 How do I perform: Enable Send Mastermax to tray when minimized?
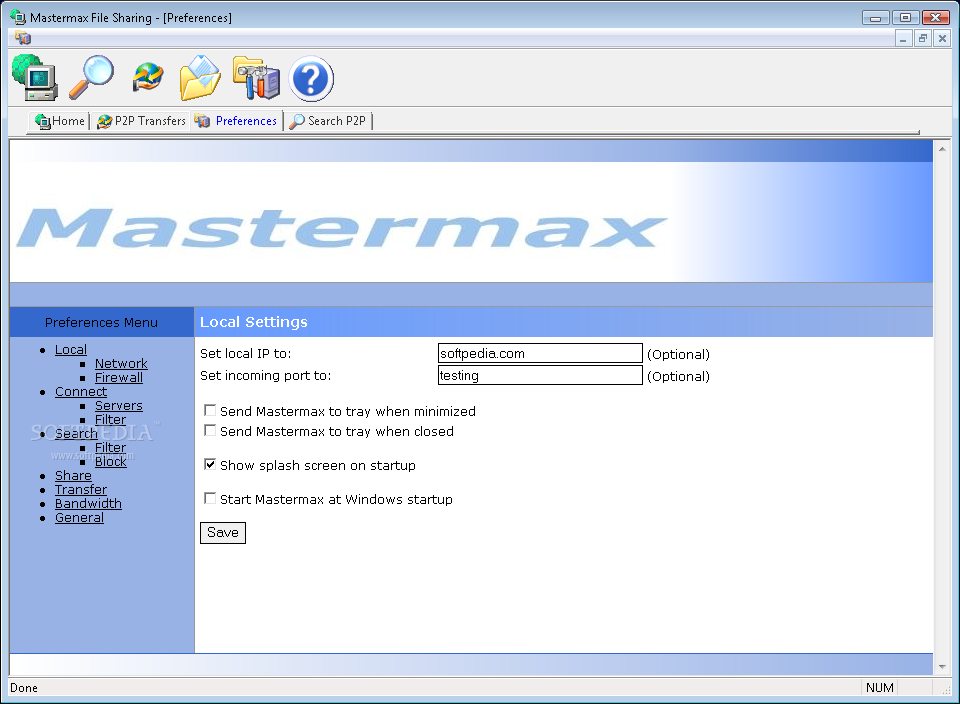[x=210, y=410]
